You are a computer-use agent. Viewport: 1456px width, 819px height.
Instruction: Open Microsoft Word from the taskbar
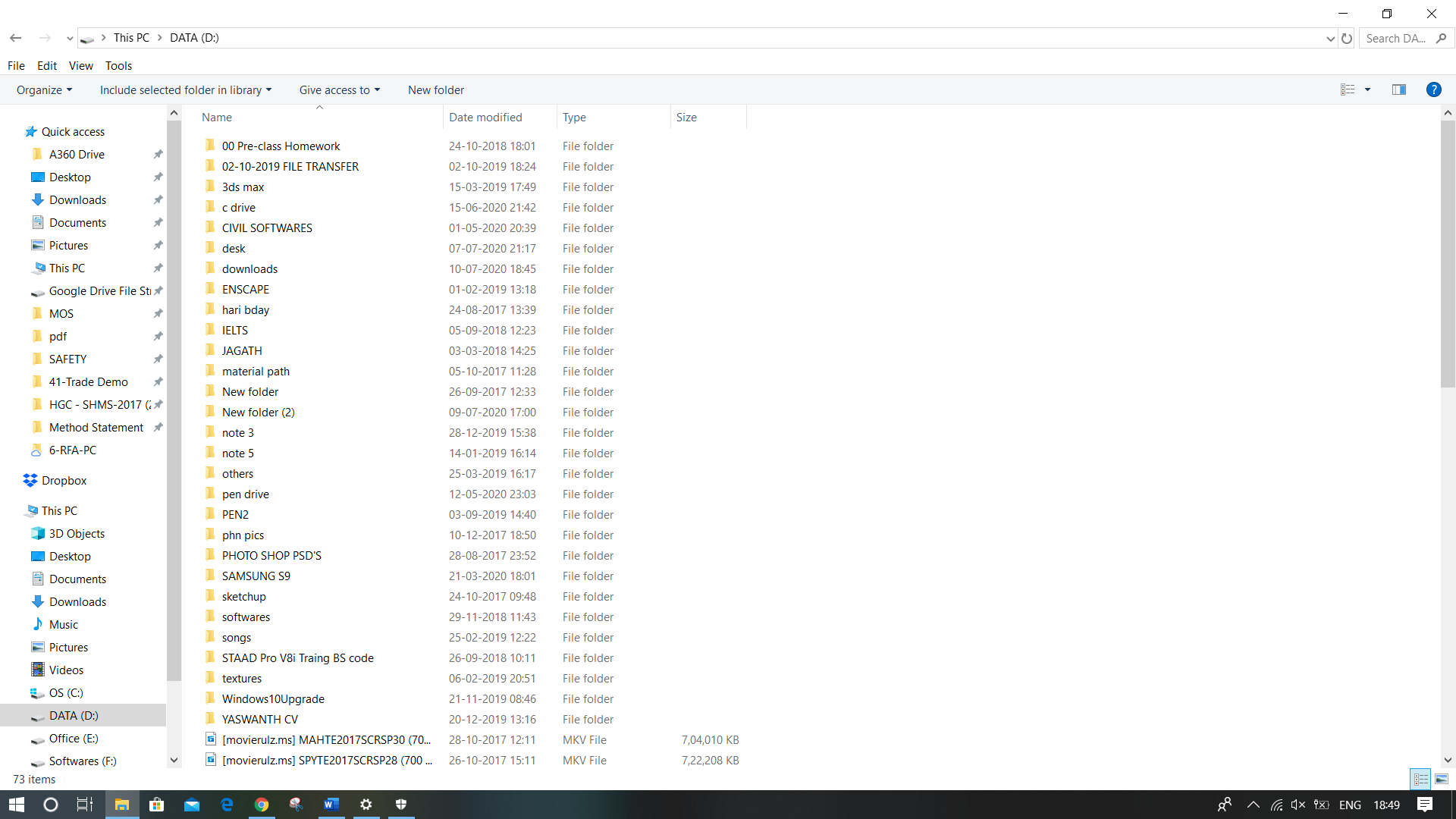point(331,805)
